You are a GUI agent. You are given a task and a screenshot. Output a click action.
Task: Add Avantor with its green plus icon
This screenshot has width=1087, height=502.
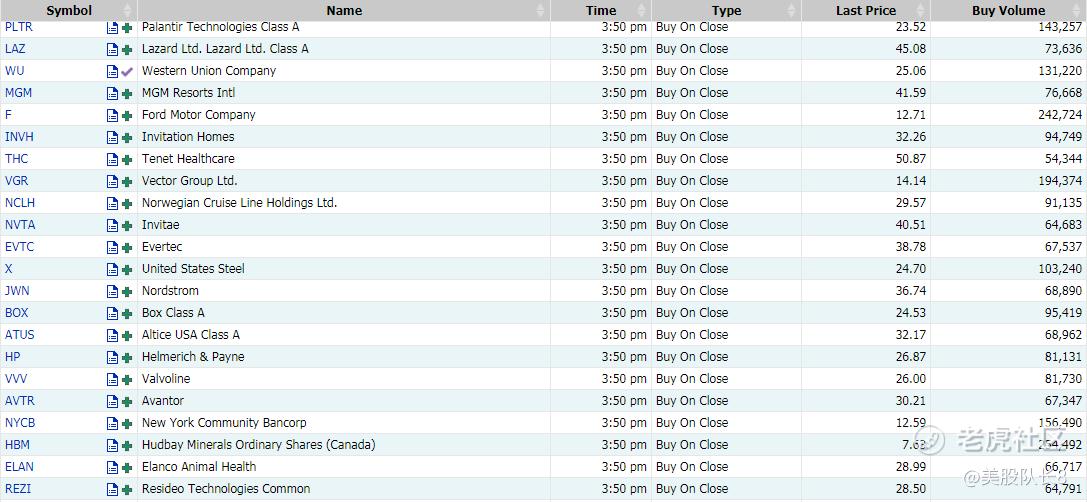pyautogui.click(x=127, y=402)
